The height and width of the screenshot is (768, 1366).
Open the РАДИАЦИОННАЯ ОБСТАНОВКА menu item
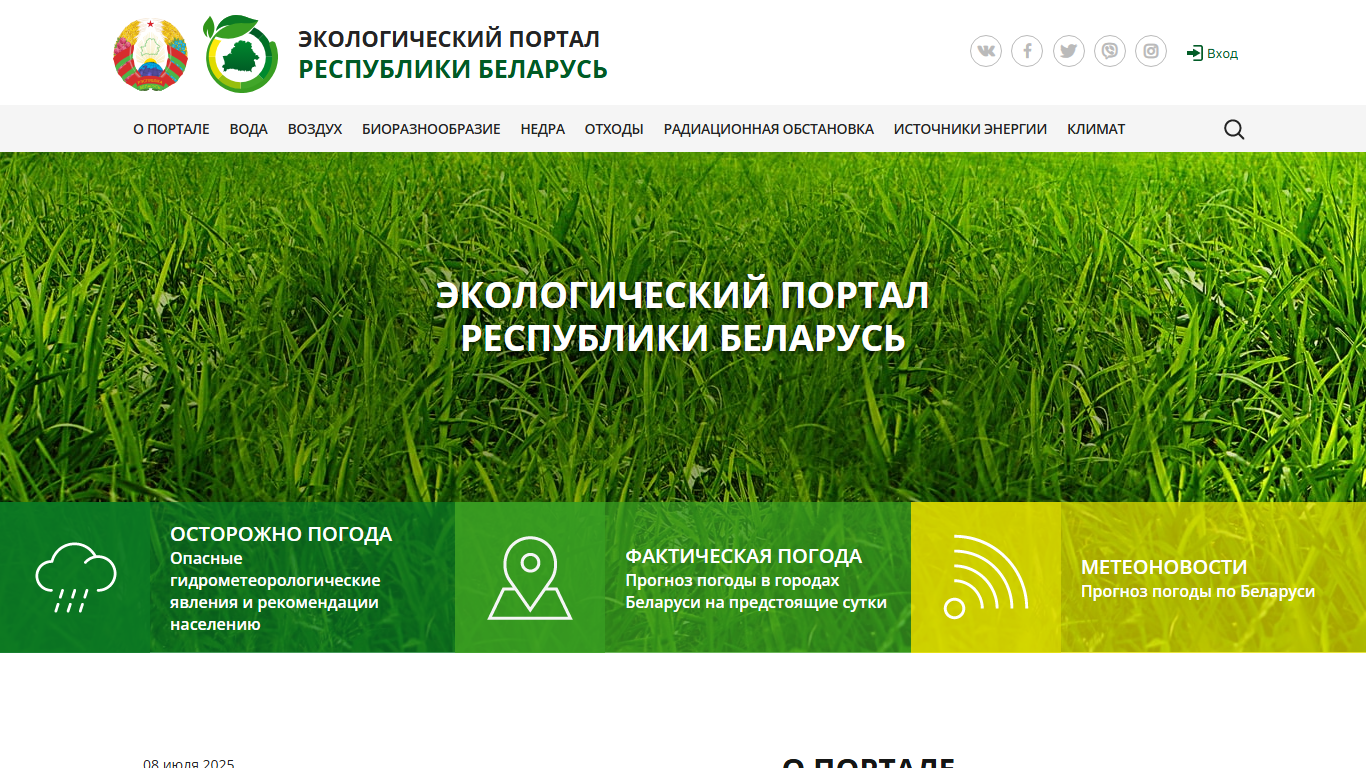pyautogui.click(x=769, y=129)
